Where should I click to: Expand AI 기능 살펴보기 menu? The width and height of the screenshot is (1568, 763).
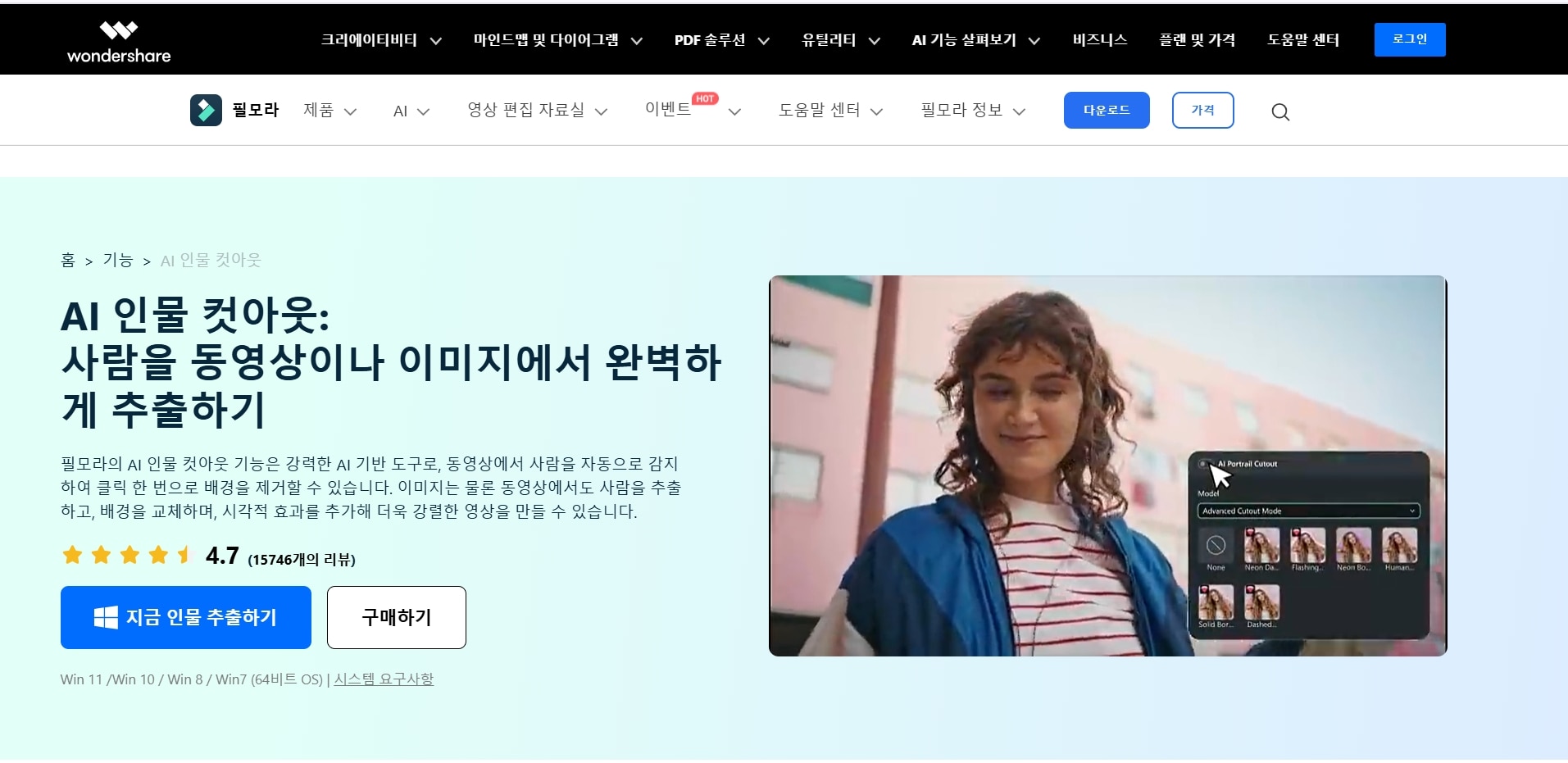click(975, 40)
